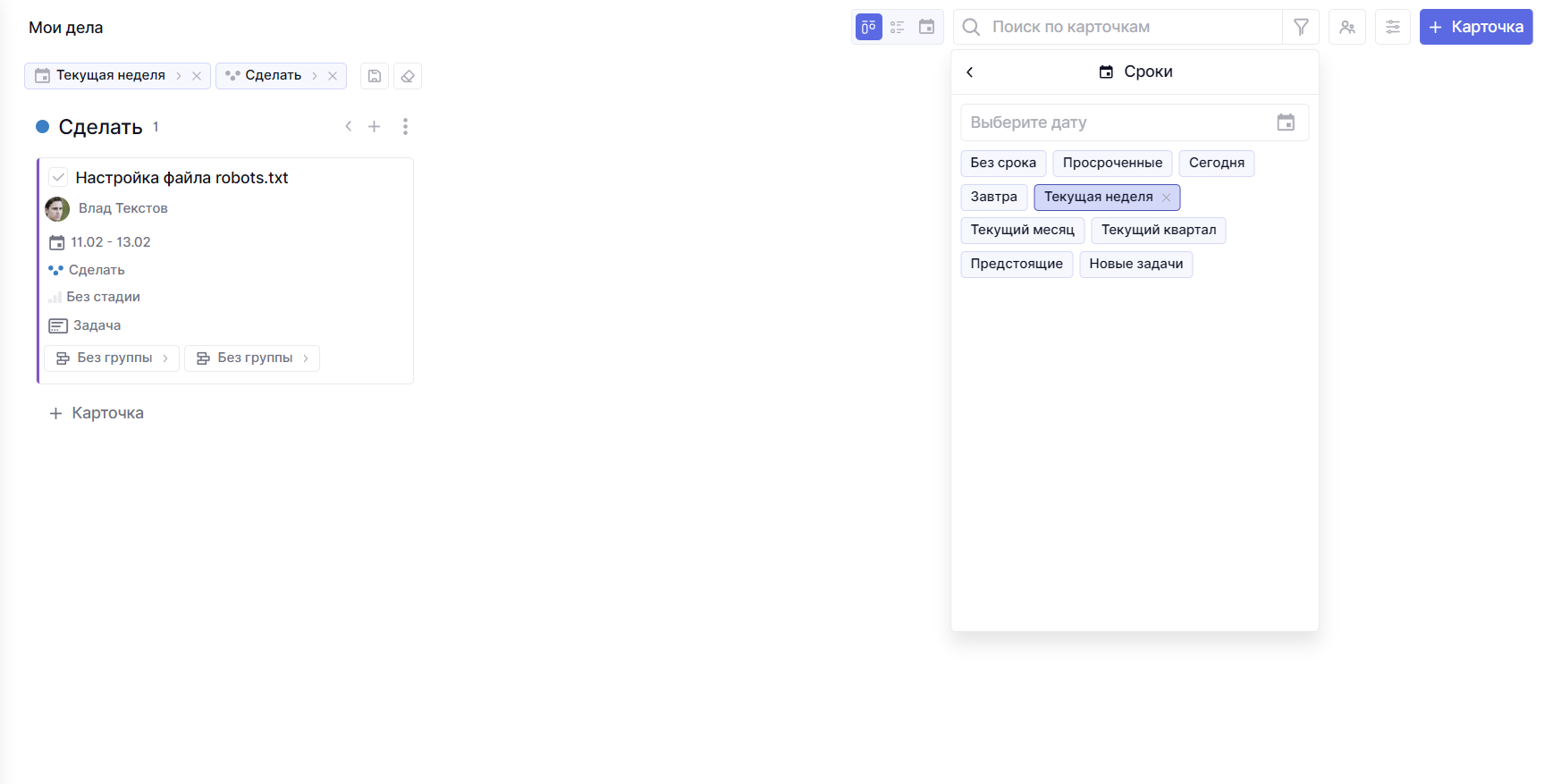Deselect the Текущая неделя deadline chip
This screenshot has width=1553, height=784.
point(1166,198)
